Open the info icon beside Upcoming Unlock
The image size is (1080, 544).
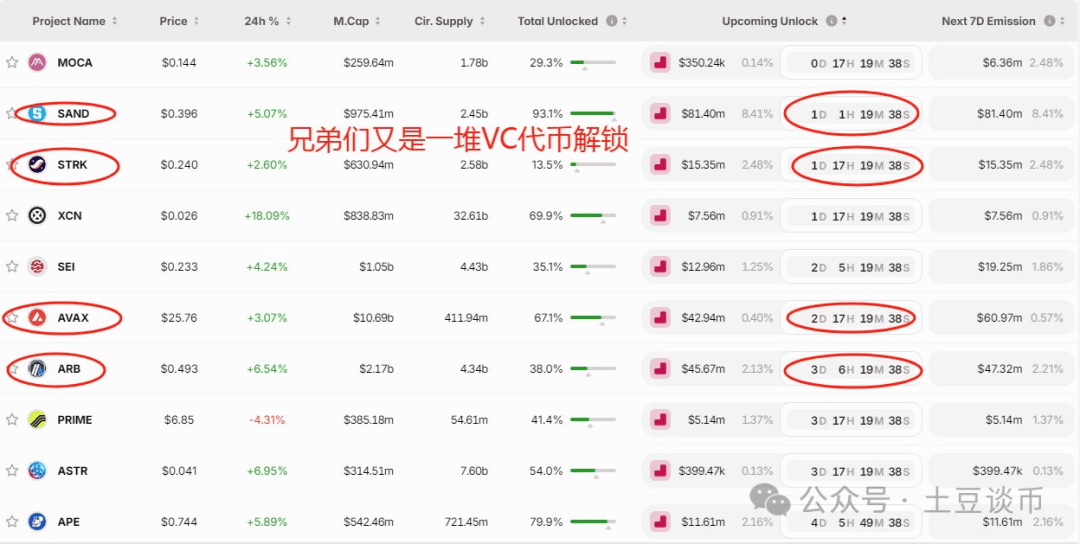[x=831, y=21]
